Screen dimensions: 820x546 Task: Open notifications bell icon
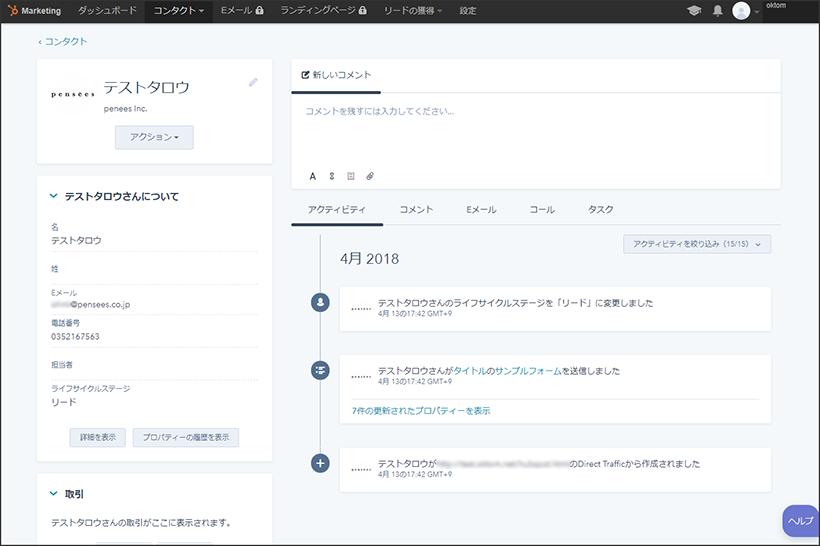pyautogui.click(x=718, y=10)
